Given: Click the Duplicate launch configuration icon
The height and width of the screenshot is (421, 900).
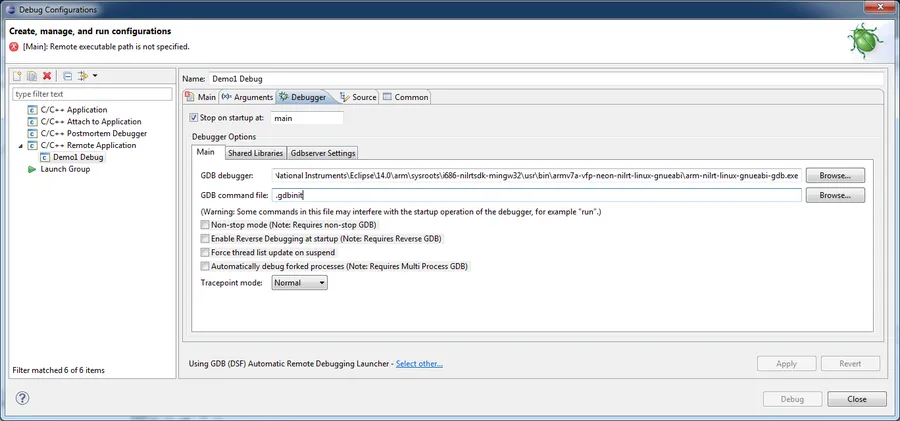Looking at the screenshot, I should pyautogui.click(x=32, y=76).
